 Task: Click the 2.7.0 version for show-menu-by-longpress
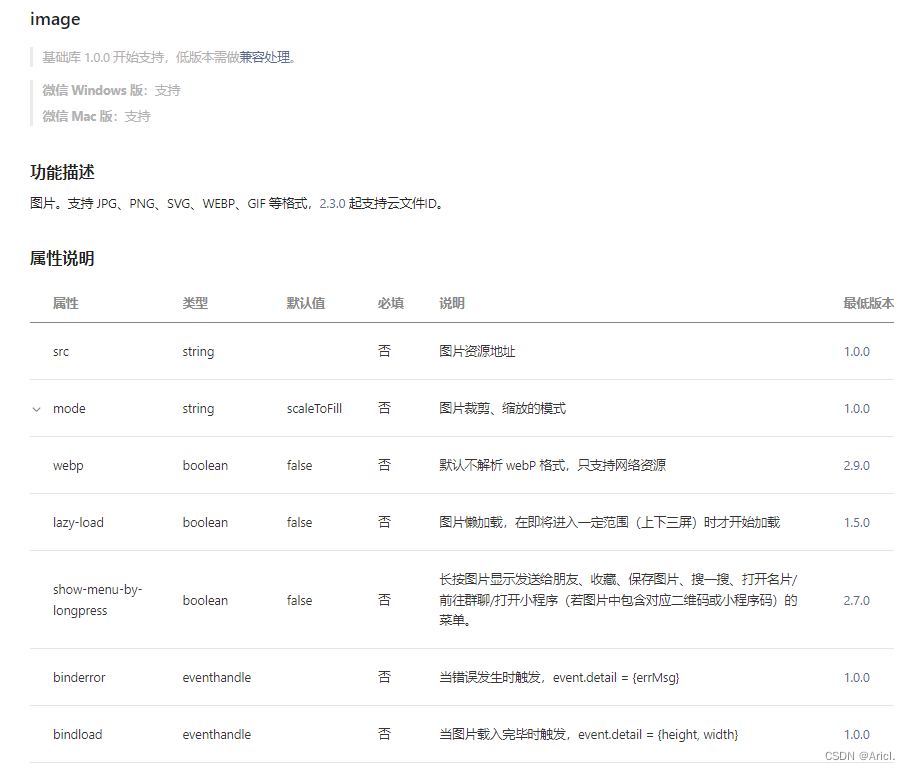tap(857, 601)
